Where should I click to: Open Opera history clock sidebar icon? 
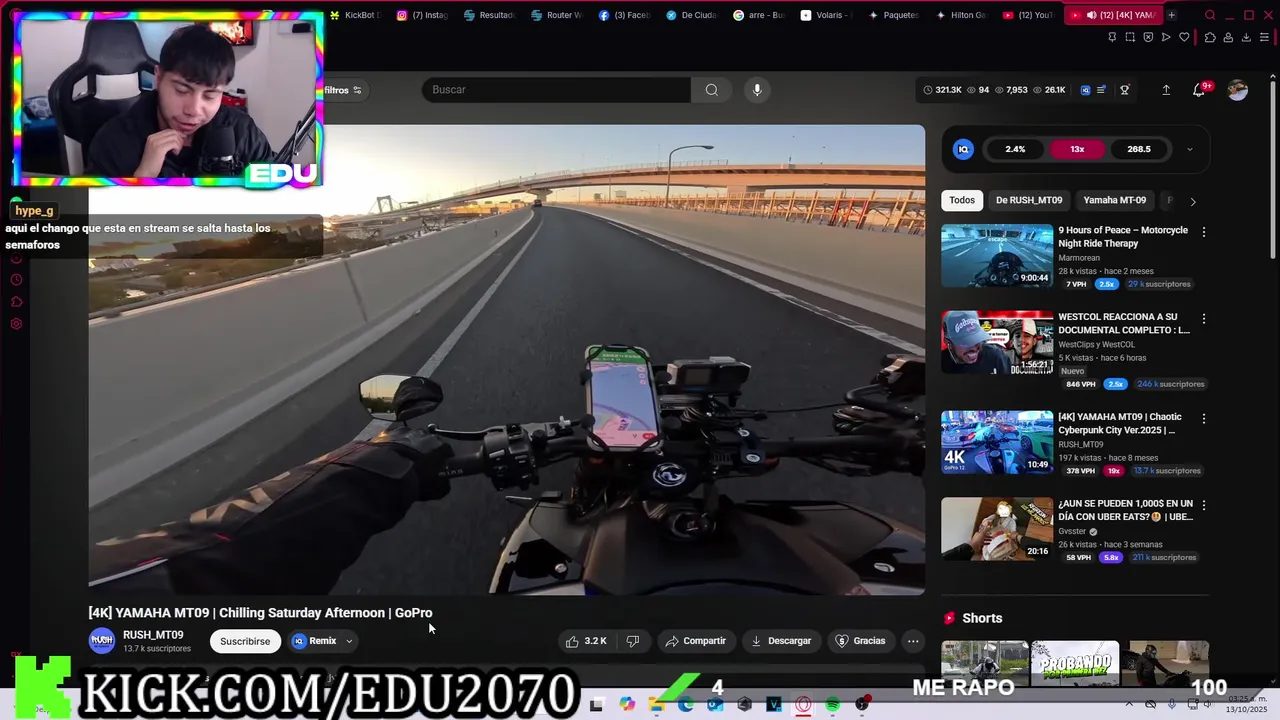point(16,280)
